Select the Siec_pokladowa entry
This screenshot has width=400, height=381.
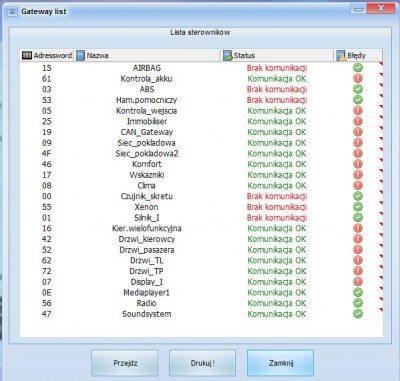click(146, 143)
